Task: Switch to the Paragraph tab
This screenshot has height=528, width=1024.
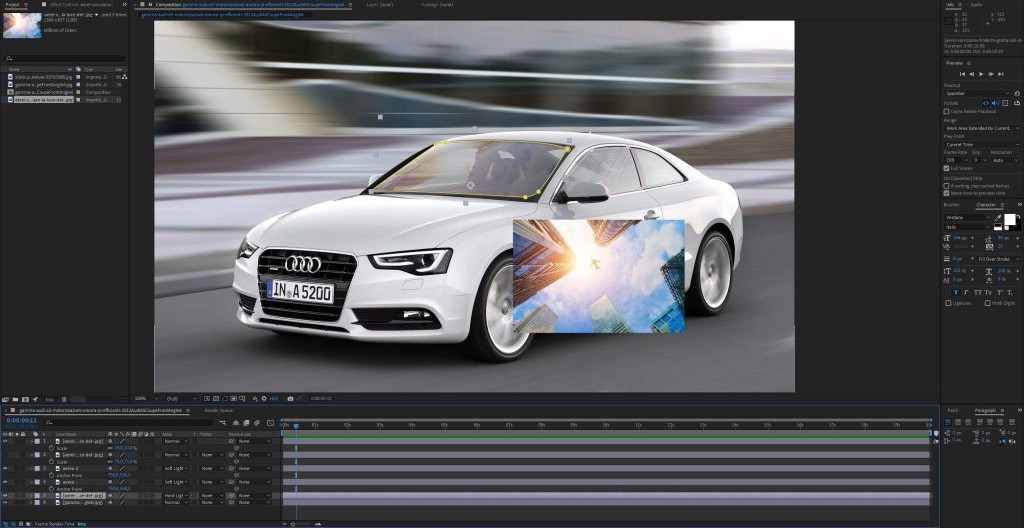Action: click(x=985, y=410)
